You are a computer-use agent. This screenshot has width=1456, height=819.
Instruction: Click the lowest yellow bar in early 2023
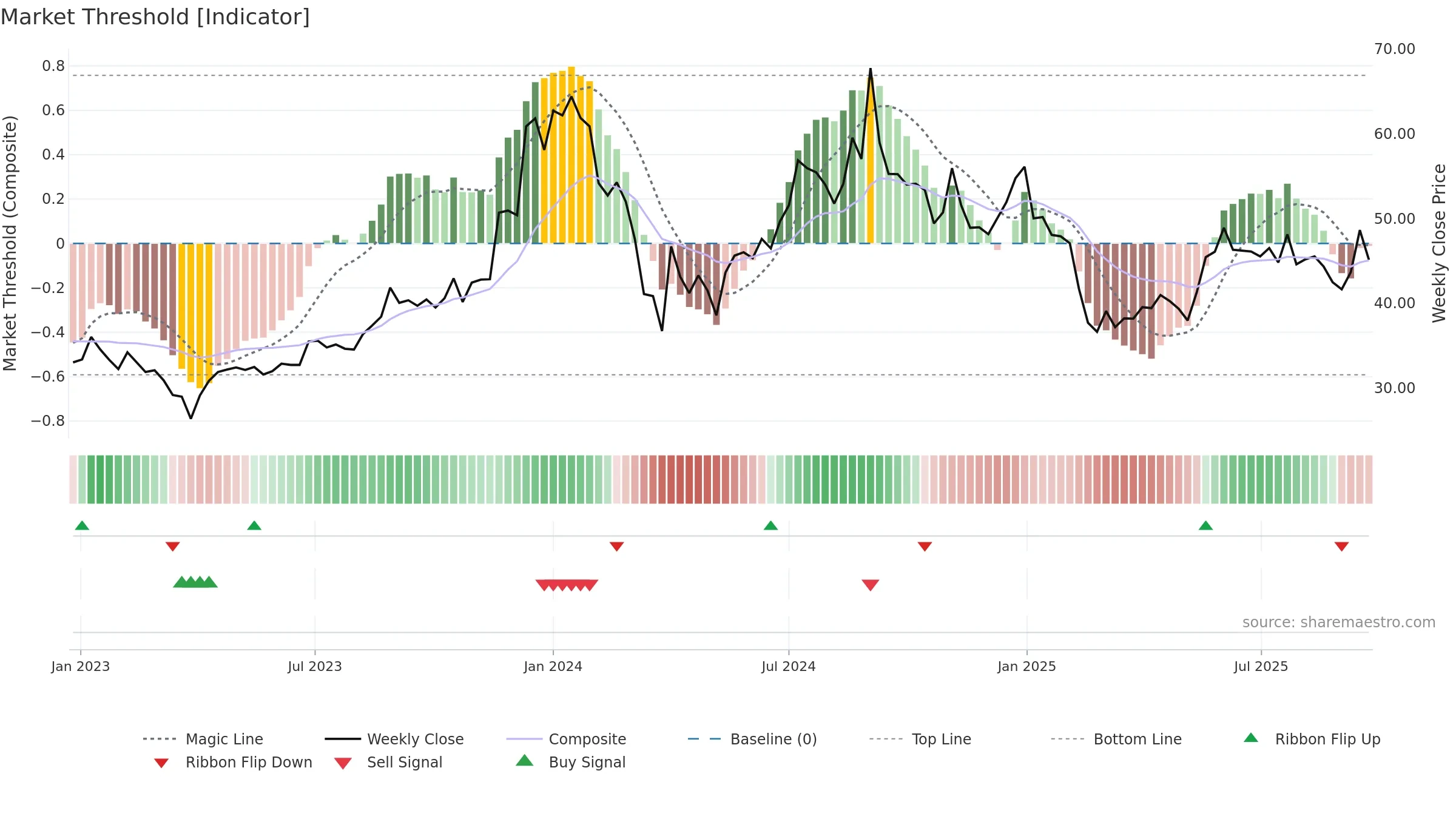[200, 315]
